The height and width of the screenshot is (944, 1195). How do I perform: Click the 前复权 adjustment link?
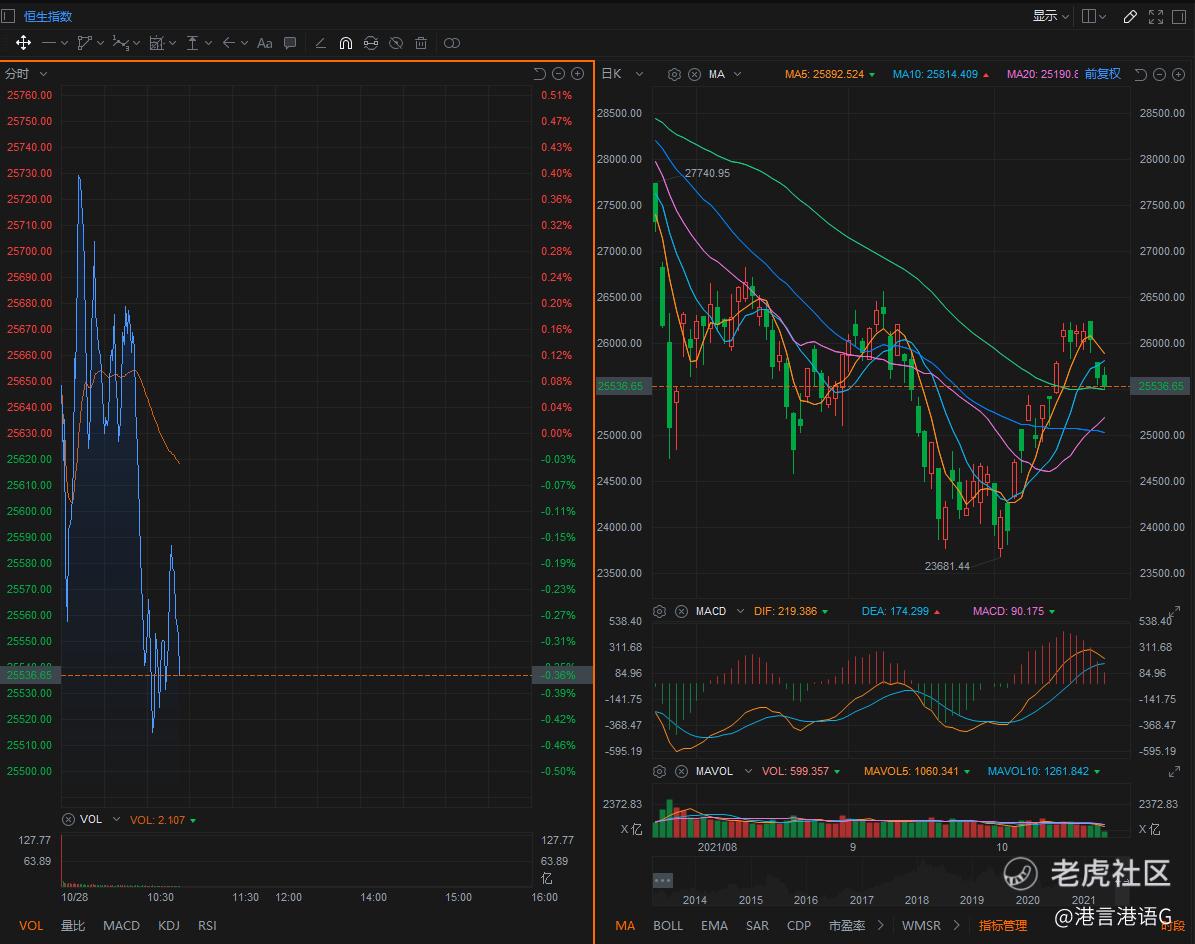click(1102, 74)
